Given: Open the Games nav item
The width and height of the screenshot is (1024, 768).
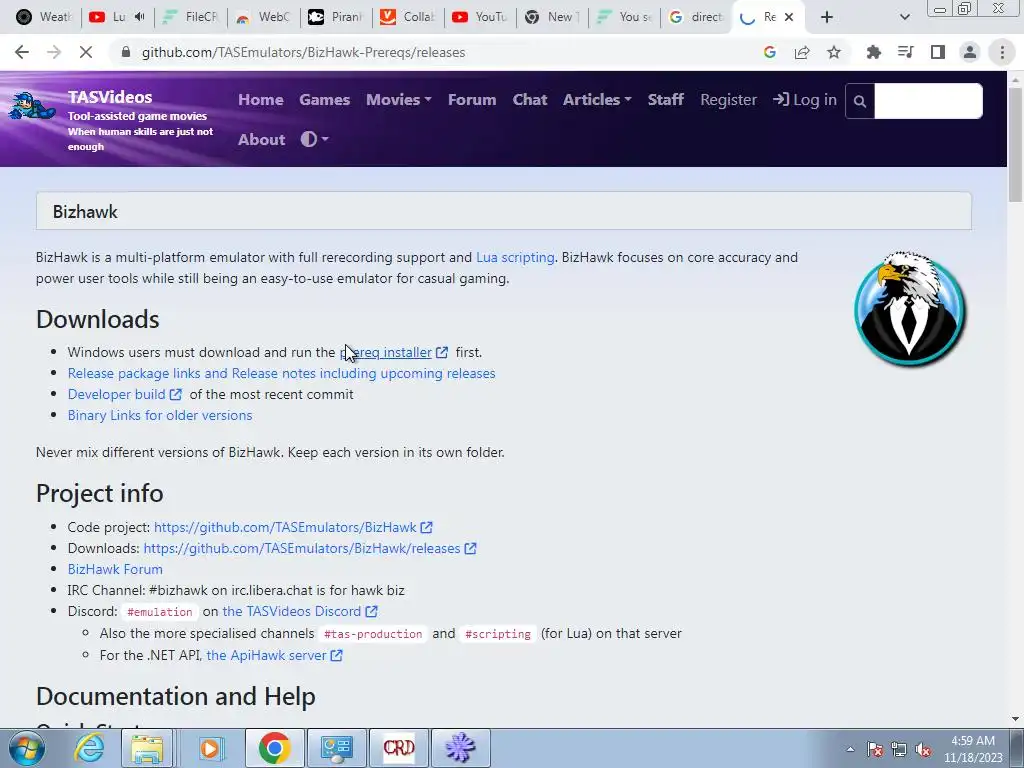Looking at the screenshot, I should point(325,100).
